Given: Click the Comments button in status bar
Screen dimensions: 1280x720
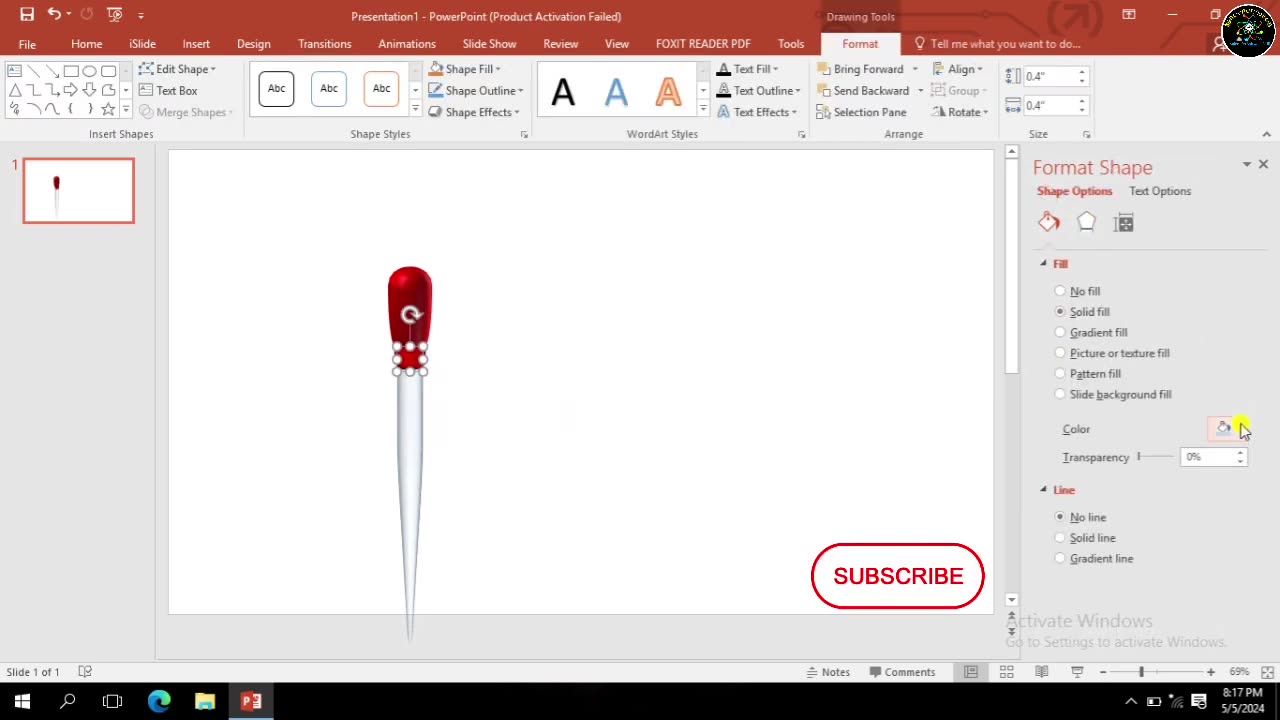Looking at the screenshot, I should 902,672.
